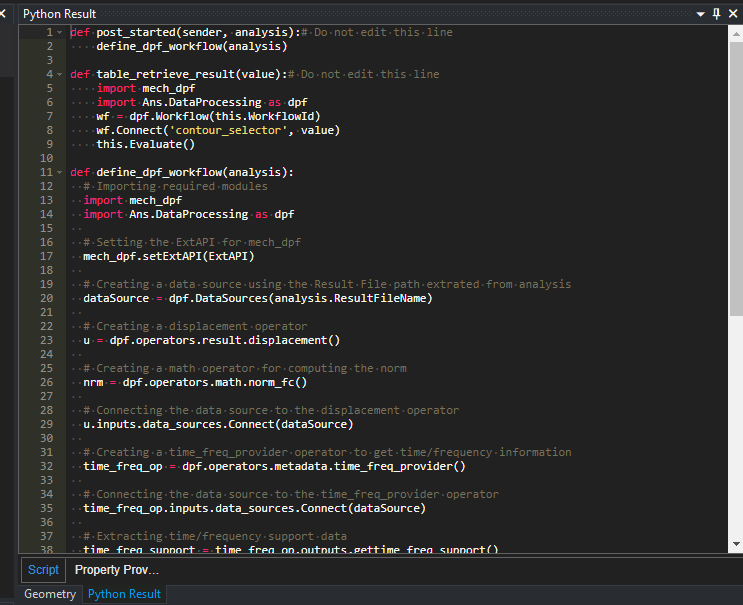Viewport: 743px width, 605px height.
Task: Click 'define_dpf_workflow(analysis)' call on line 2
Action: tap(191, 46)
